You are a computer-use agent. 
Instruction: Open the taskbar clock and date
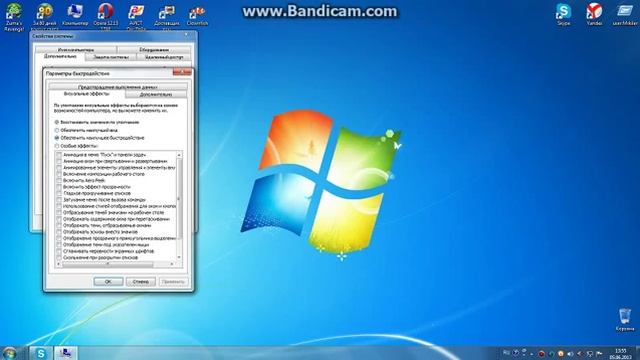[x=621, y=354]
